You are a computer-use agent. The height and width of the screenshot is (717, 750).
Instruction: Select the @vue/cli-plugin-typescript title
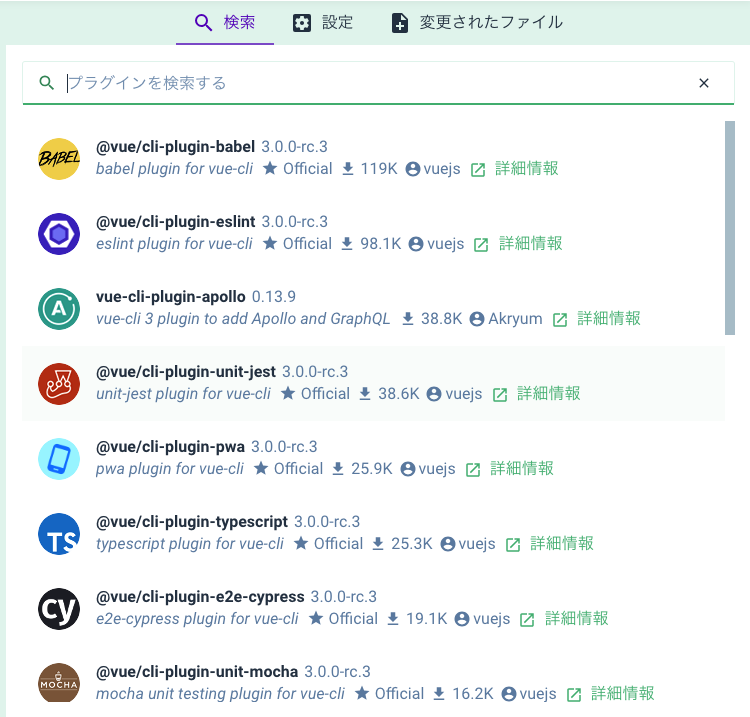click(192, 522)
